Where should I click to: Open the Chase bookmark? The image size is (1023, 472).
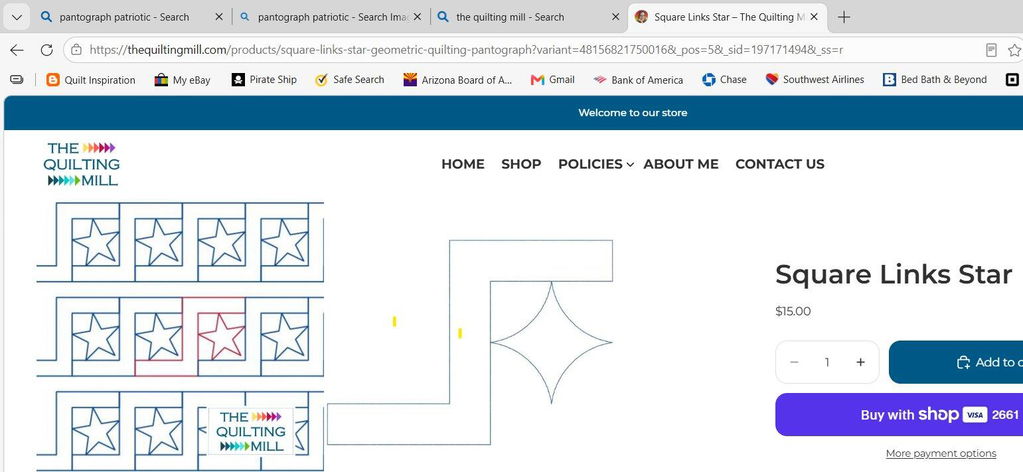(x=724, y=80)
